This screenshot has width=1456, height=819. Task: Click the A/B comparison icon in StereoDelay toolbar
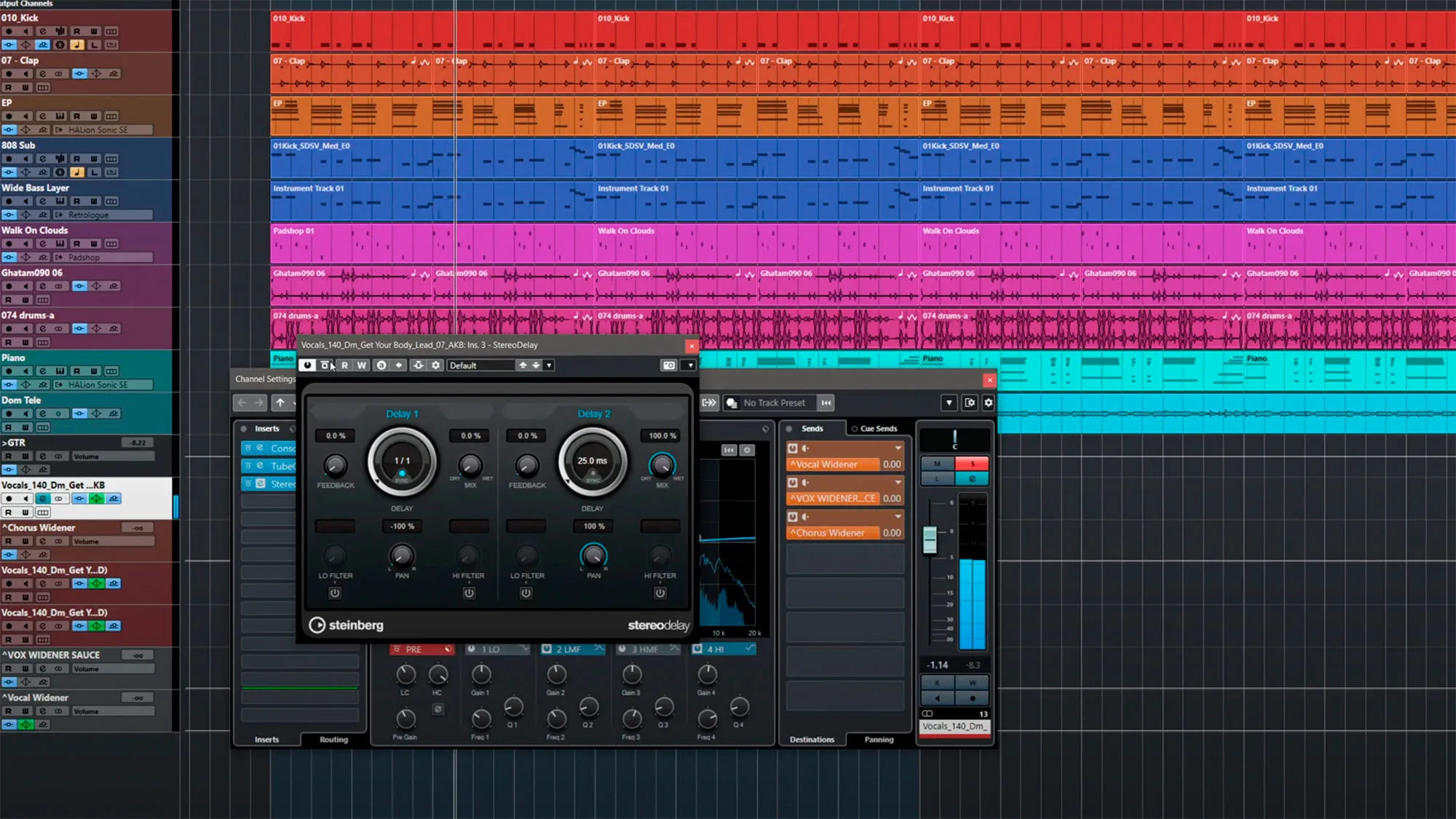[381, 365]
